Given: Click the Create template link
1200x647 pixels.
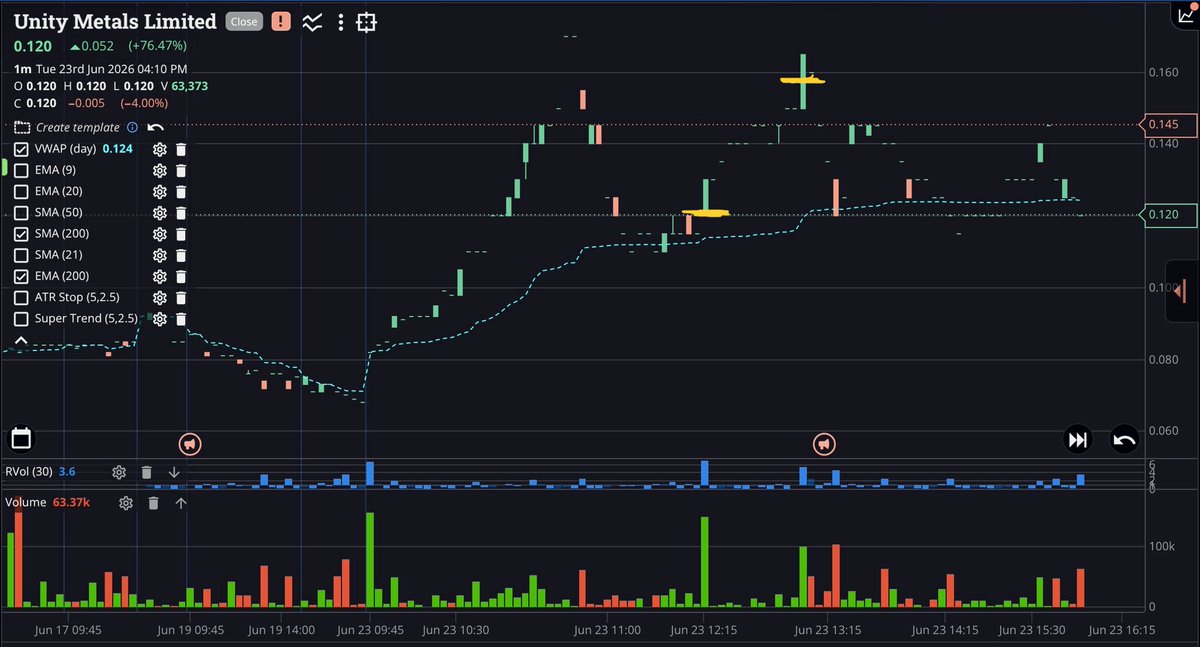Looking at the screenshot, I should (x=78, y=128).
